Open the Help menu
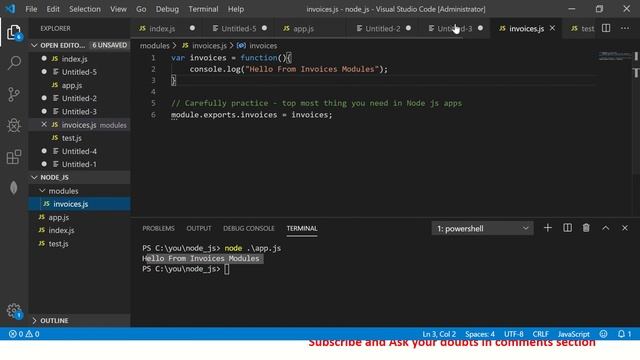The width and height of the screenshot is (640, 360). (236, 9)
